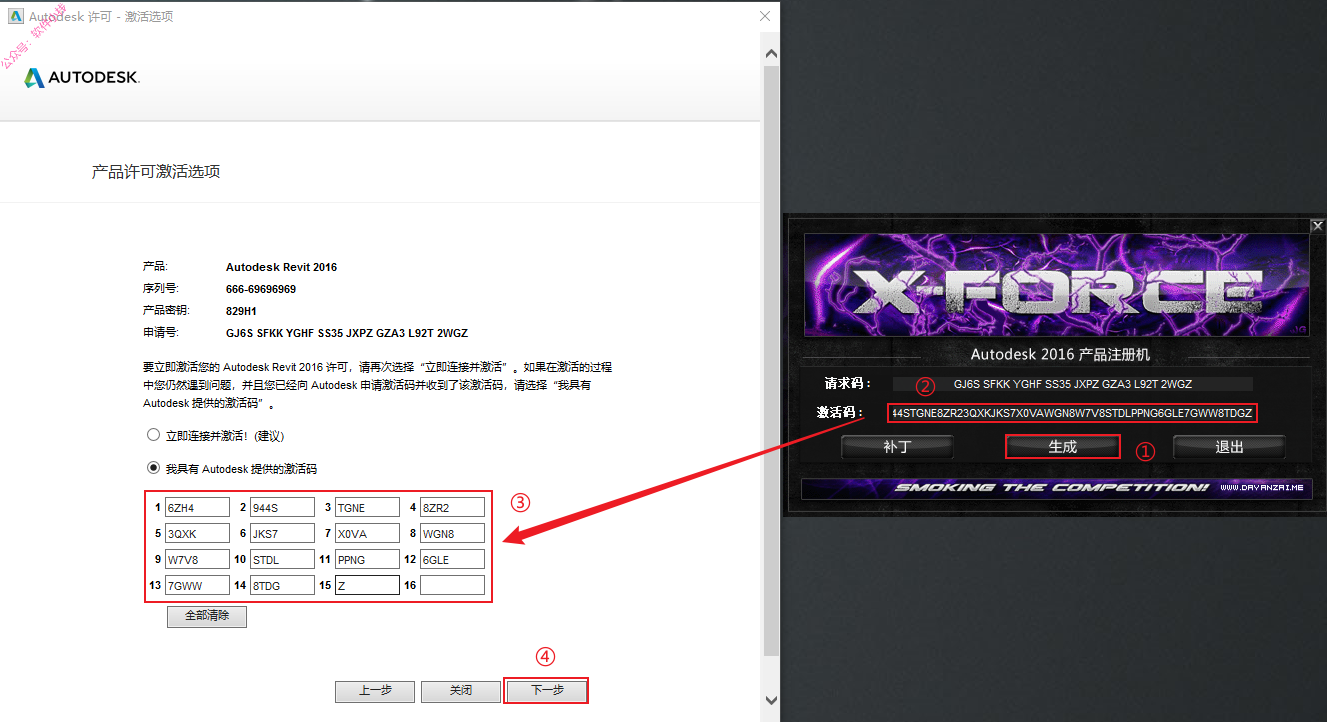Click the Autodesk logo in header
Viewport: 1327px width, 722px height.
(82, 77)
